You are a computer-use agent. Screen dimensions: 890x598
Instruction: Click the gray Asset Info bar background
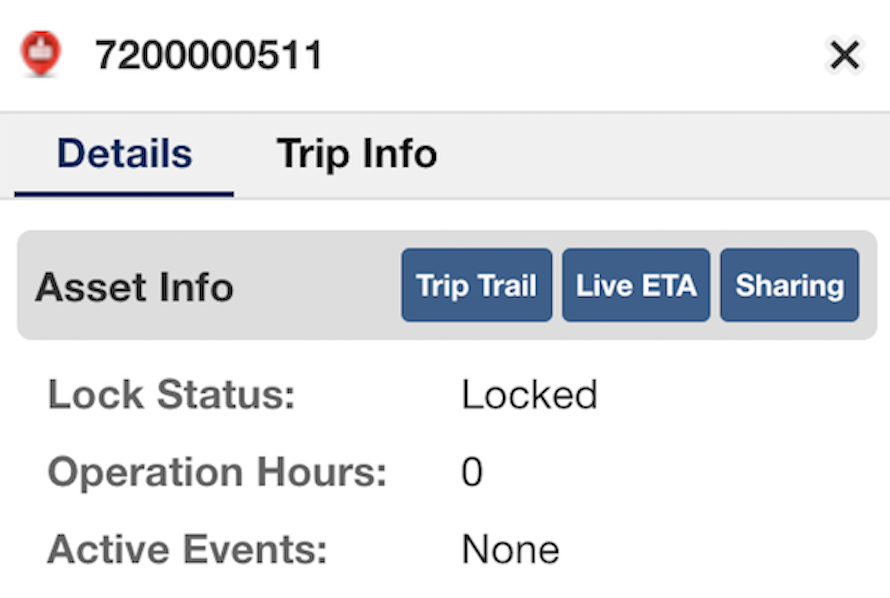pos(318,287)
